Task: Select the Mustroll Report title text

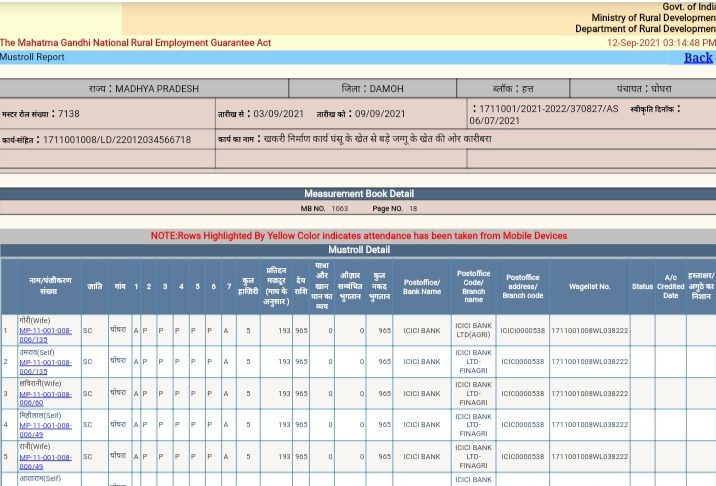Action: coord(32,57)
